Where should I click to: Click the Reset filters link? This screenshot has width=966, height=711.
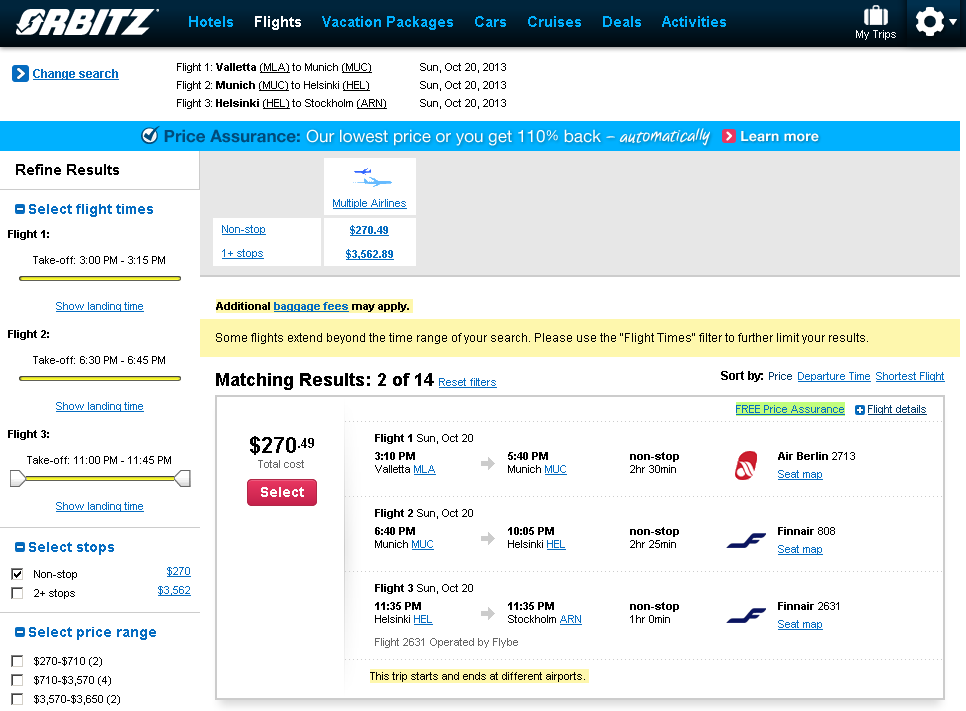coord(467,383)
